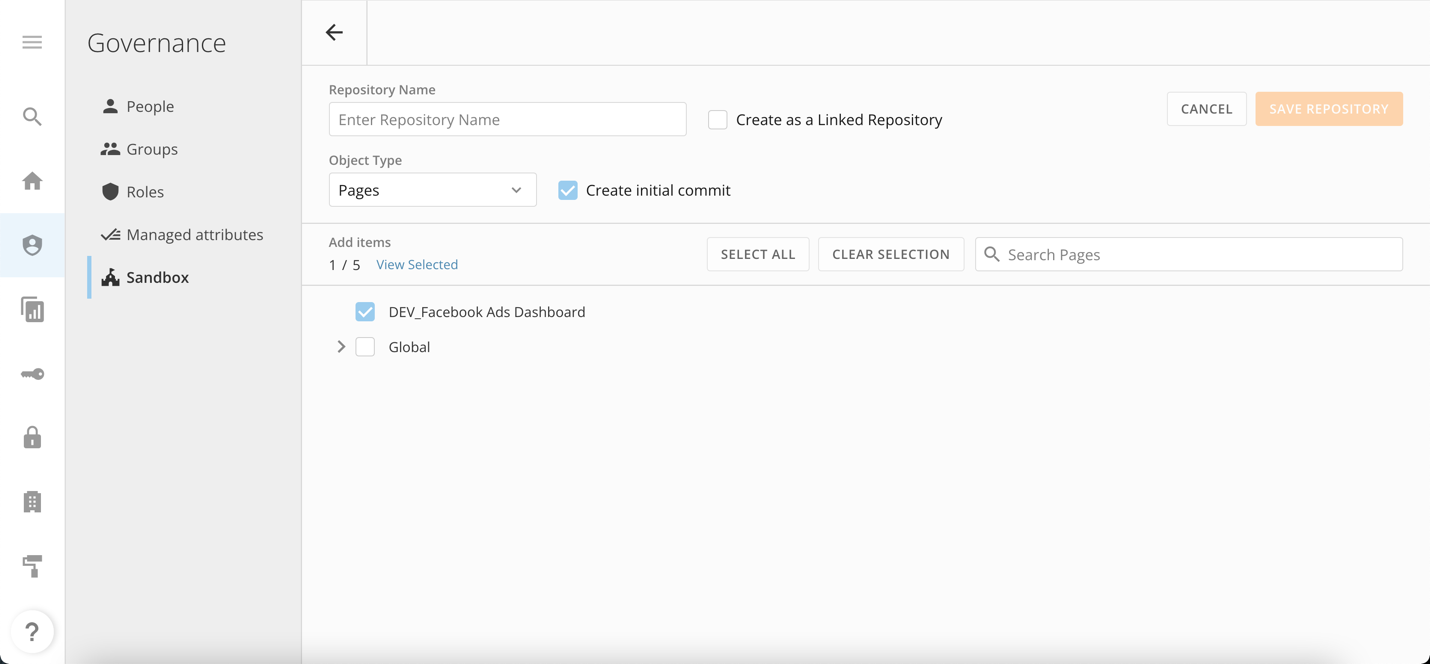Viewport: 1430px width, 669px height.
Task: Uncheck Create initial commit checkbox
Action: tap(568, 190)
